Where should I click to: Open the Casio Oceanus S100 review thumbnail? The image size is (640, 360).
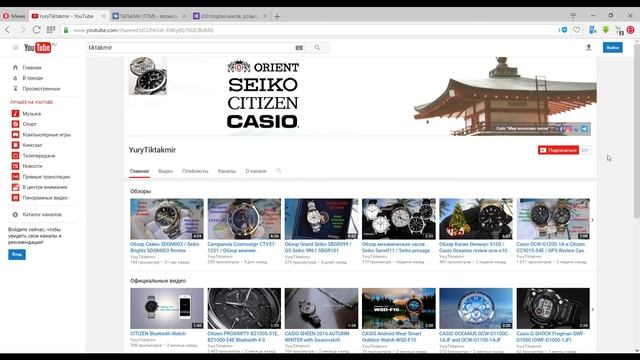tap(476, 219)
